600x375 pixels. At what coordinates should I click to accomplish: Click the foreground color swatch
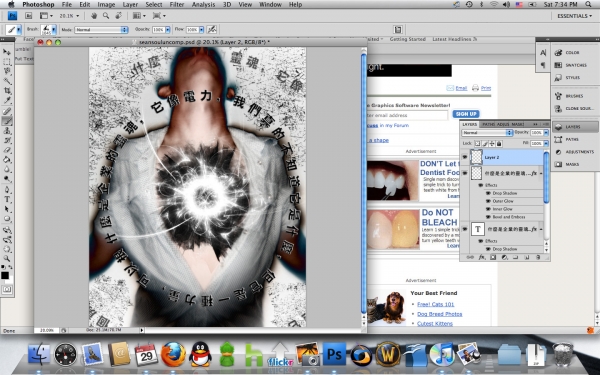coord(5,275)
